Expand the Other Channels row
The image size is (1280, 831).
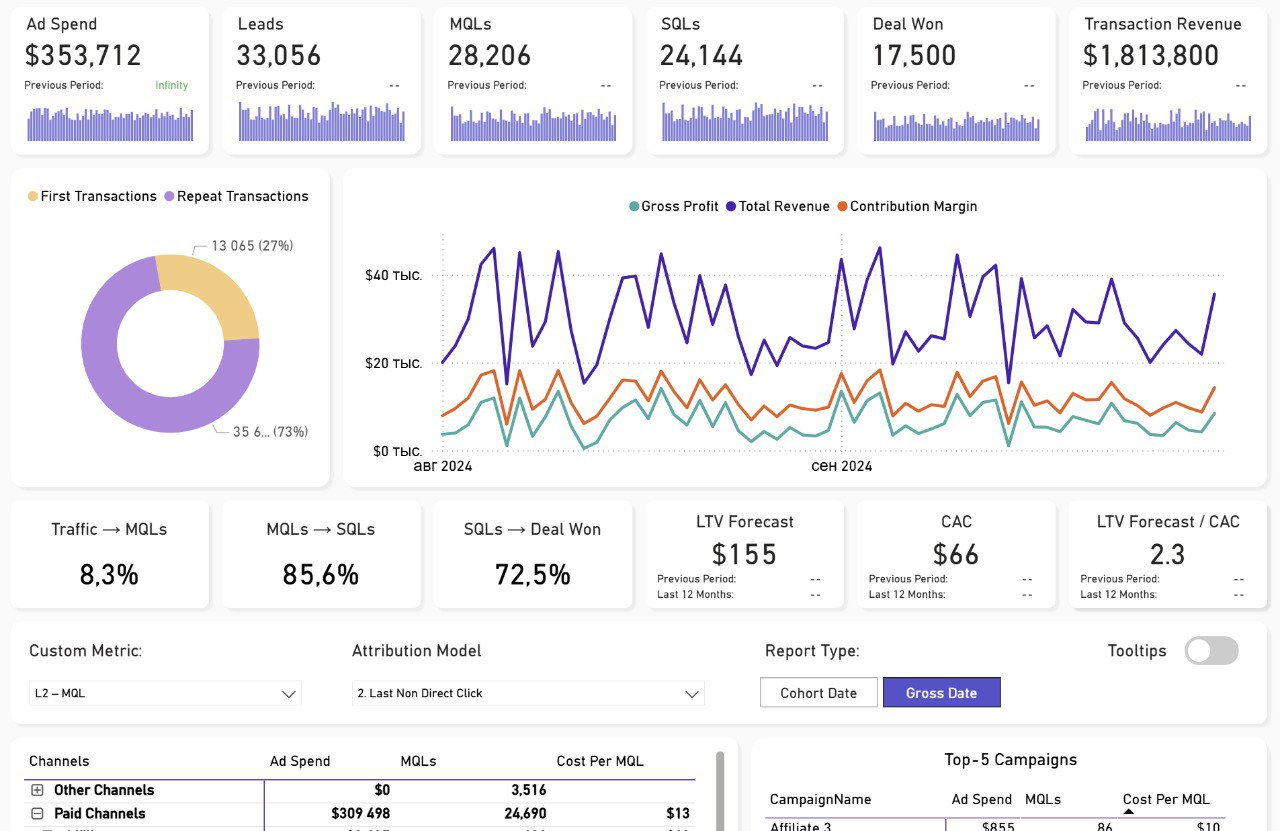click(x=38, y=790)
